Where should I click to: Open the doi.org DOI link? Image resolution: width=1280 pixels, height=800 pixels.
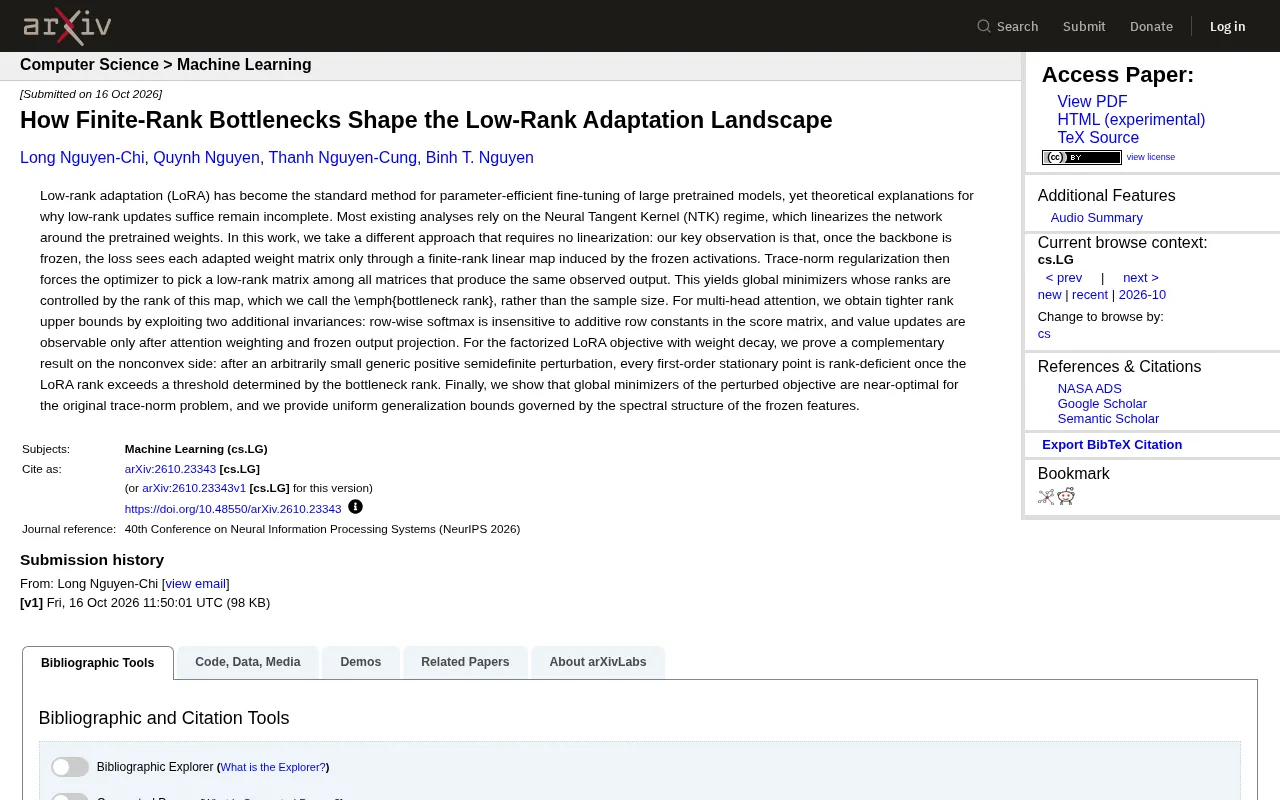click(x=233, y=509)
